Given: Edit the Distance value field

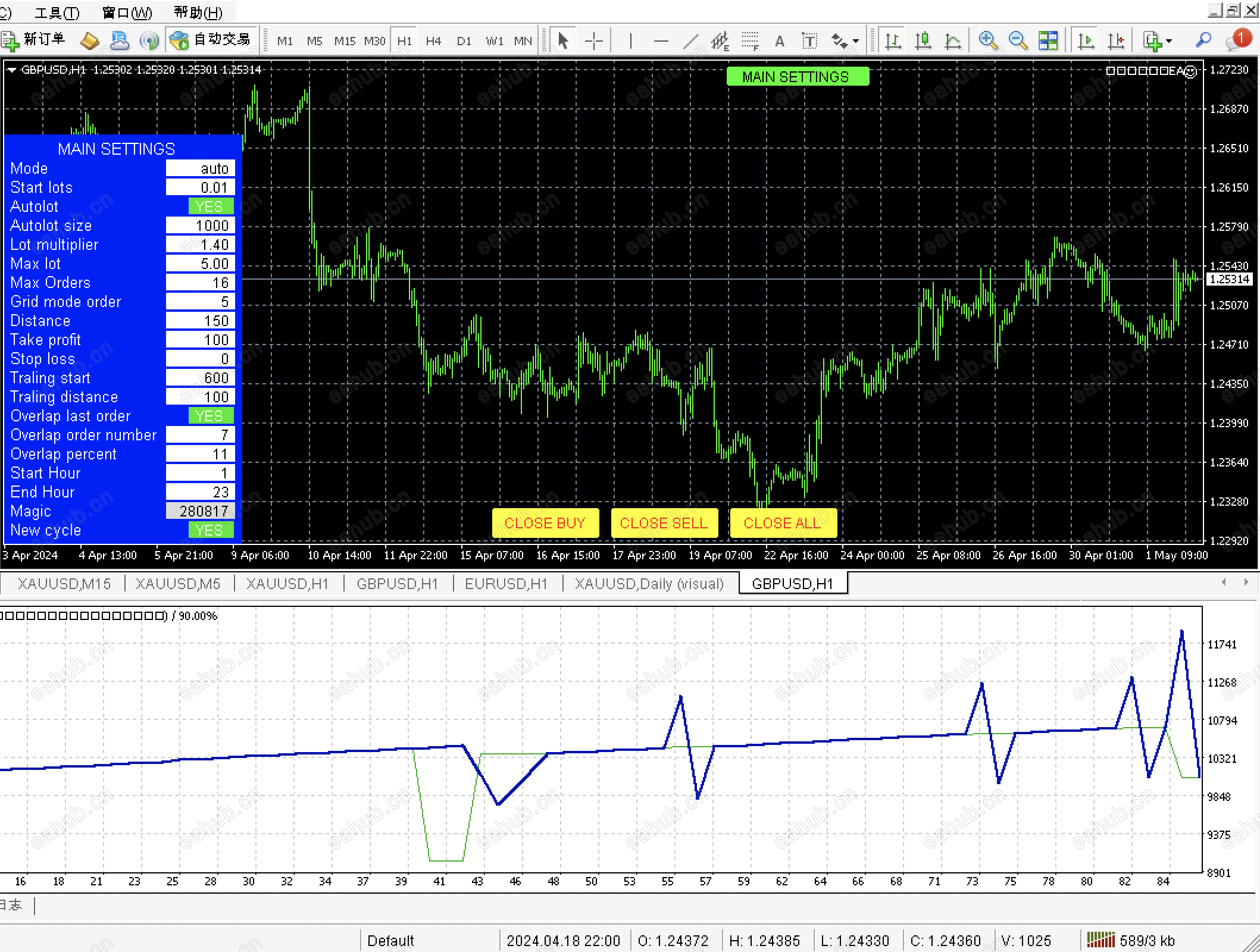Looking at the screenshot, I should [x=201, y=321].
